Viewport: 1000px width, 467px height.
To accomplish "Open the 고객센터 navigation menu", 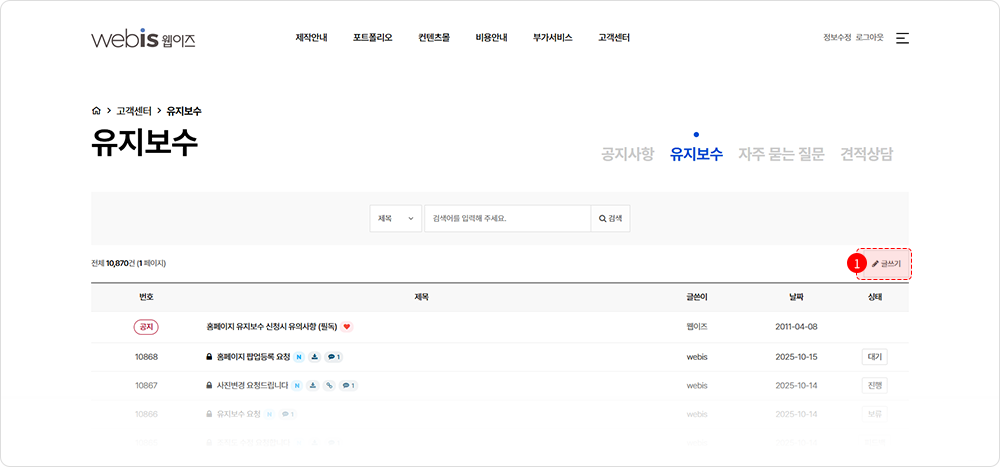I will point(613,38).
